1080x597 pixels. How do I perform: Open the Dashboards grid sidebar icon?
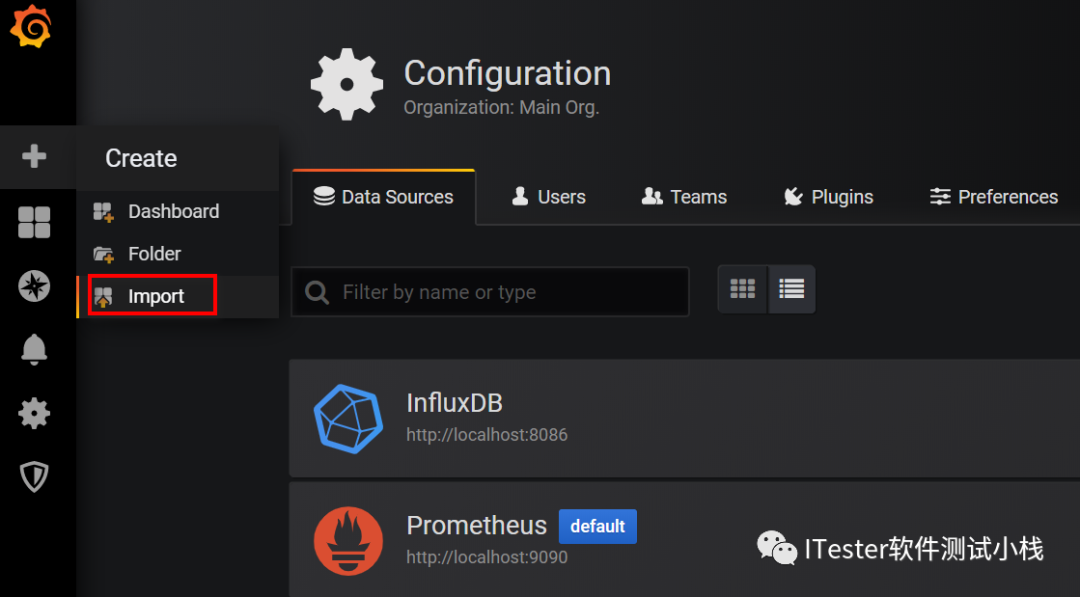[34, 222]
